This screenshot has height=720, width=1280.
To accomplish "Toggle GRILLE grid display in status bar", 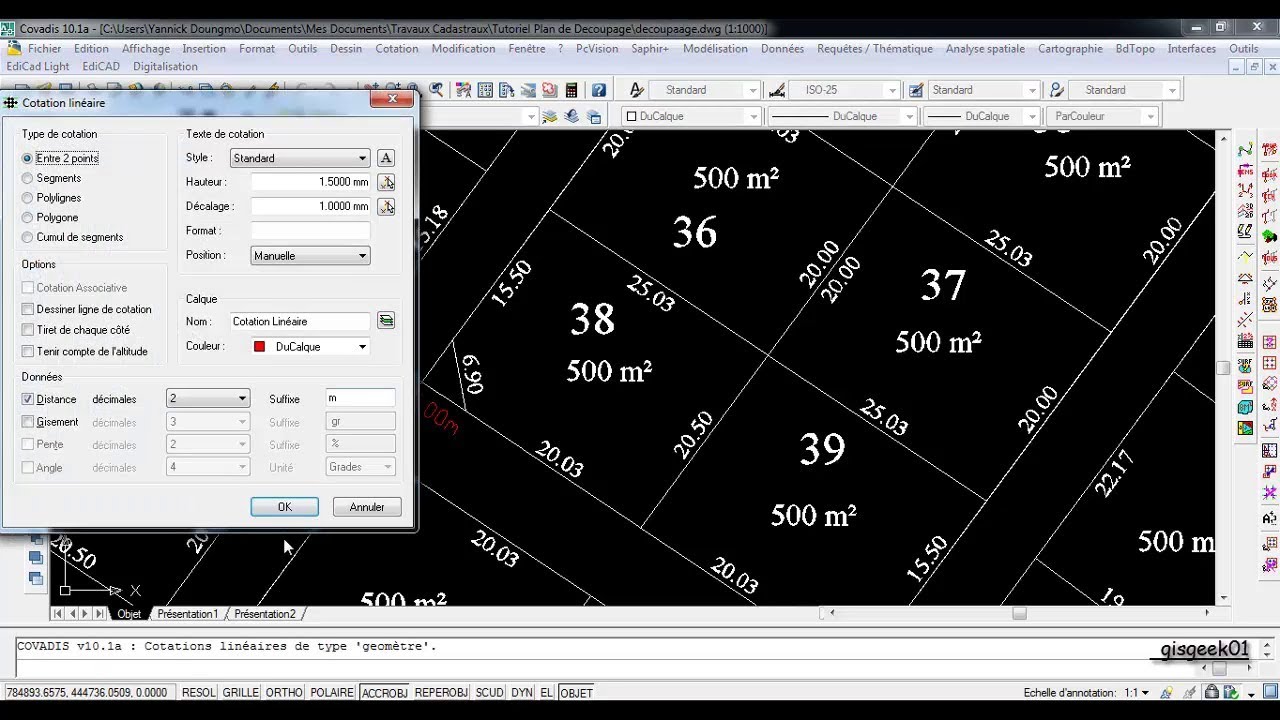I will pyautogui.click(x=240, y=692).
